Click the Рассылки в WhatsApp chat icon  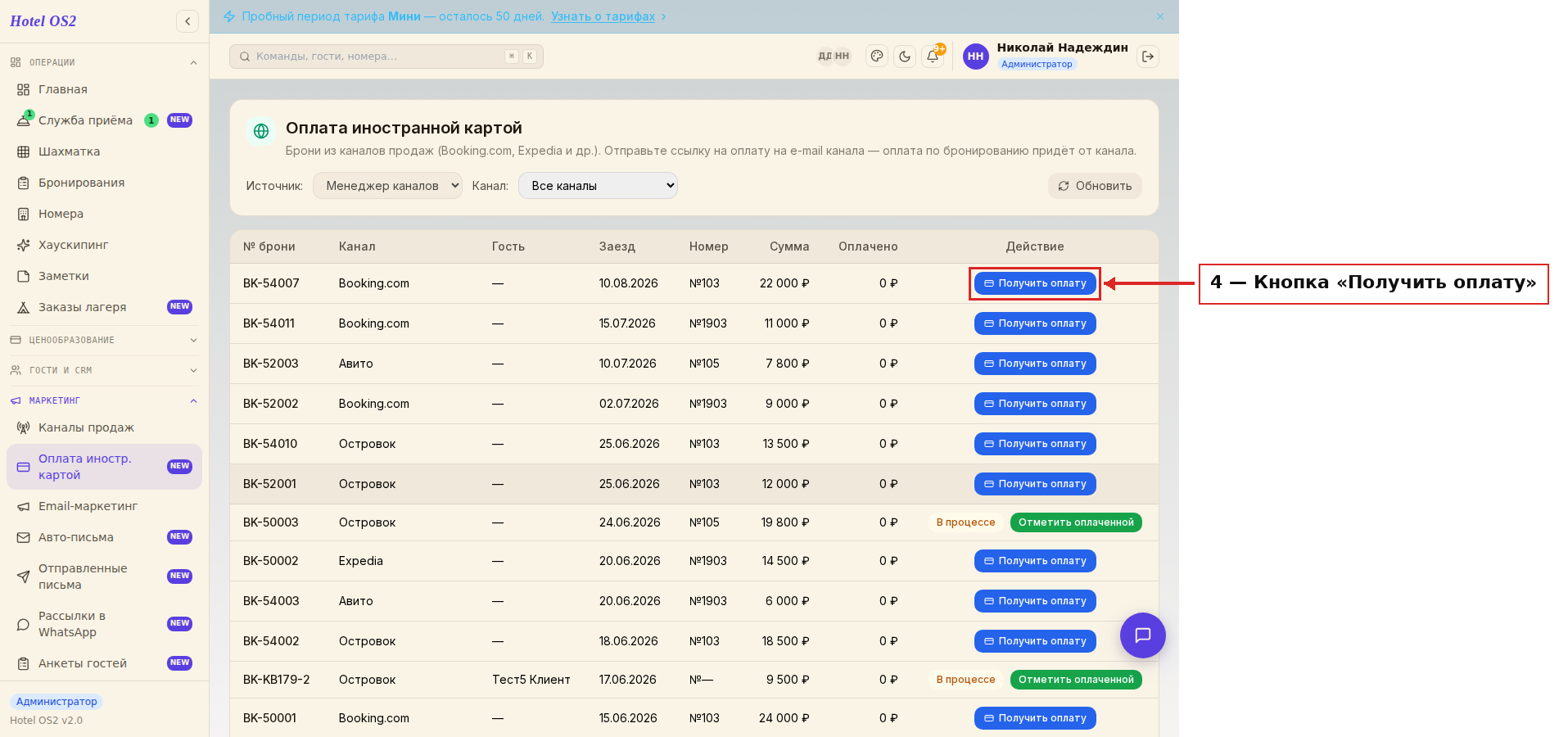[x=23, y=624]
